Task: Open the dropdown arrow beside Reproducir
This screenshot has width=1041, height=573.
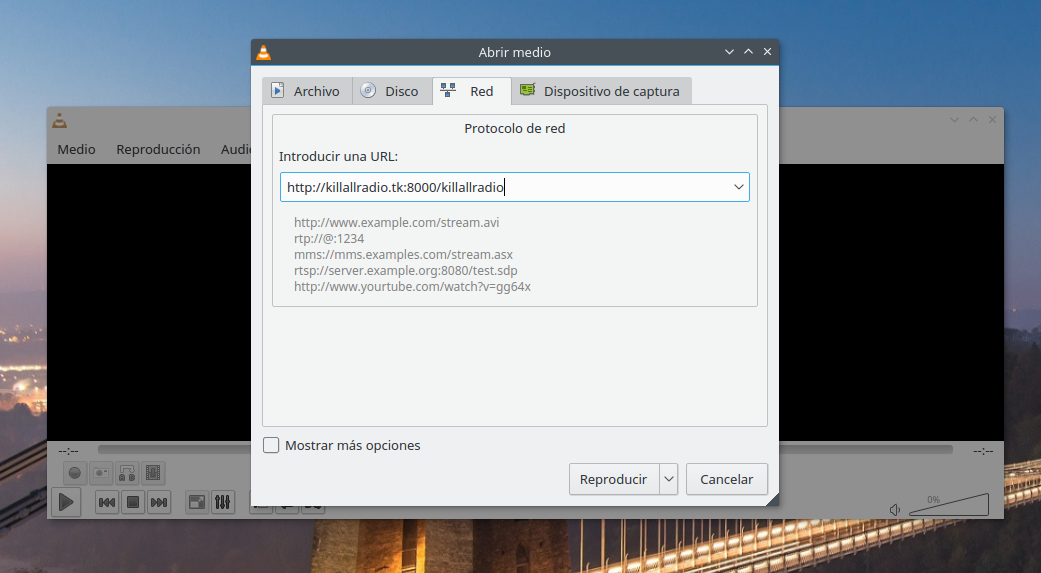Action: pos(669,479)
